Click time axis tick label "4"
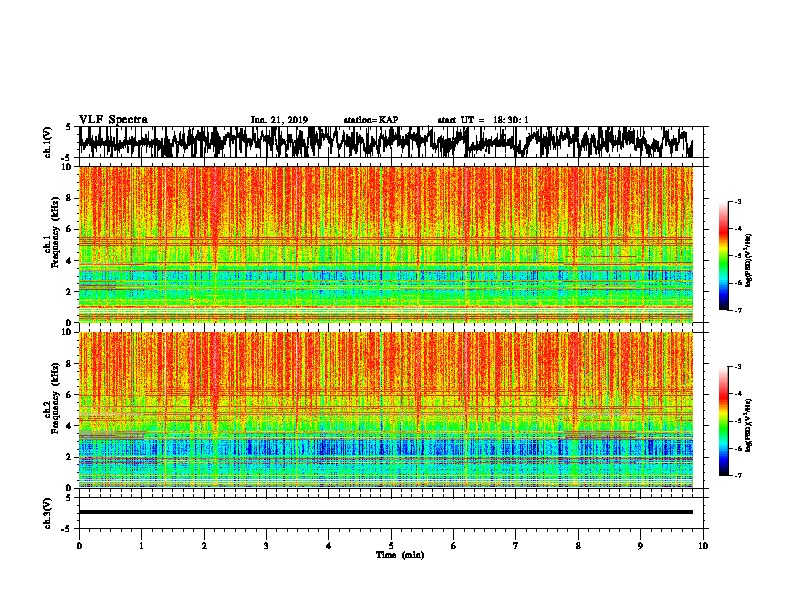This screenshot has width=792, height=612. coord(329,546)
